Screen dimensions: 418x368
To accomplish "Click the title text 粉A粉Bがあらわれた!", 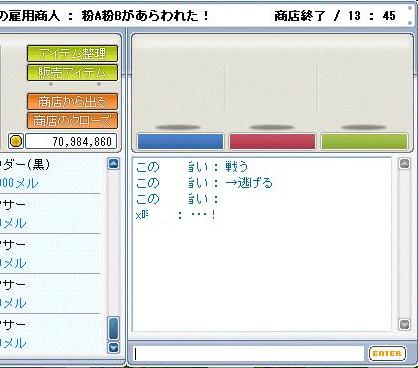I will tap(145, 16).
